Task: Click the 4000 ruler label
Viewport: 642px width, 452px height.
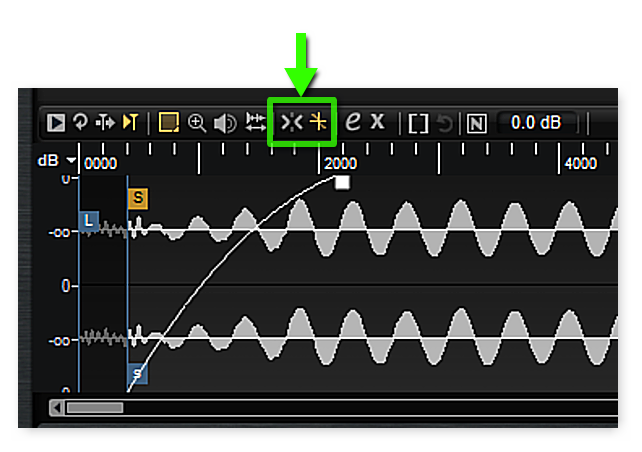Action: coord(581,164)
